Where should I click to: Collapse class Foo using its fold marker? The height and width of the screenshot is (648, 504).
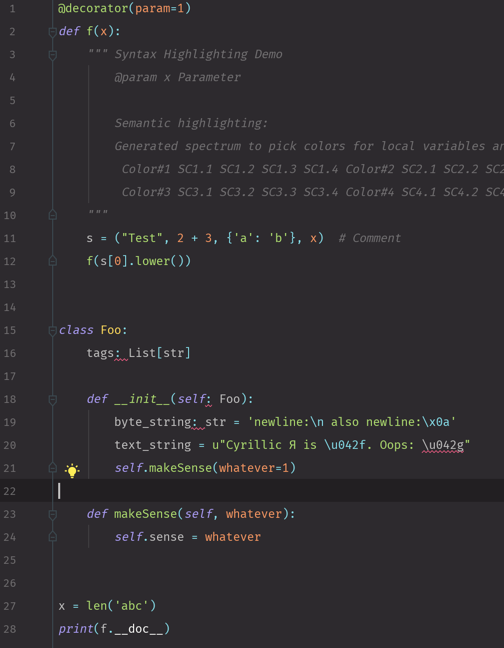(52, 331)
